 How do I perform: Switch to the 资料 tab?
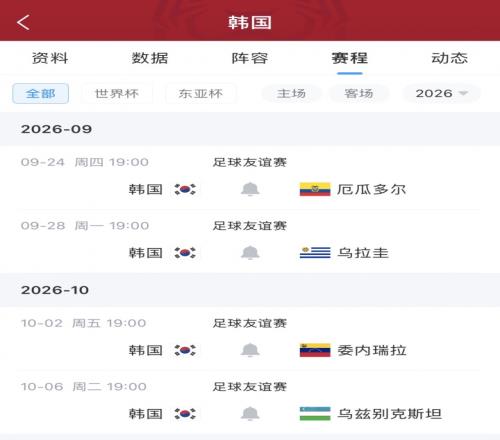click(x=50, y=58)
